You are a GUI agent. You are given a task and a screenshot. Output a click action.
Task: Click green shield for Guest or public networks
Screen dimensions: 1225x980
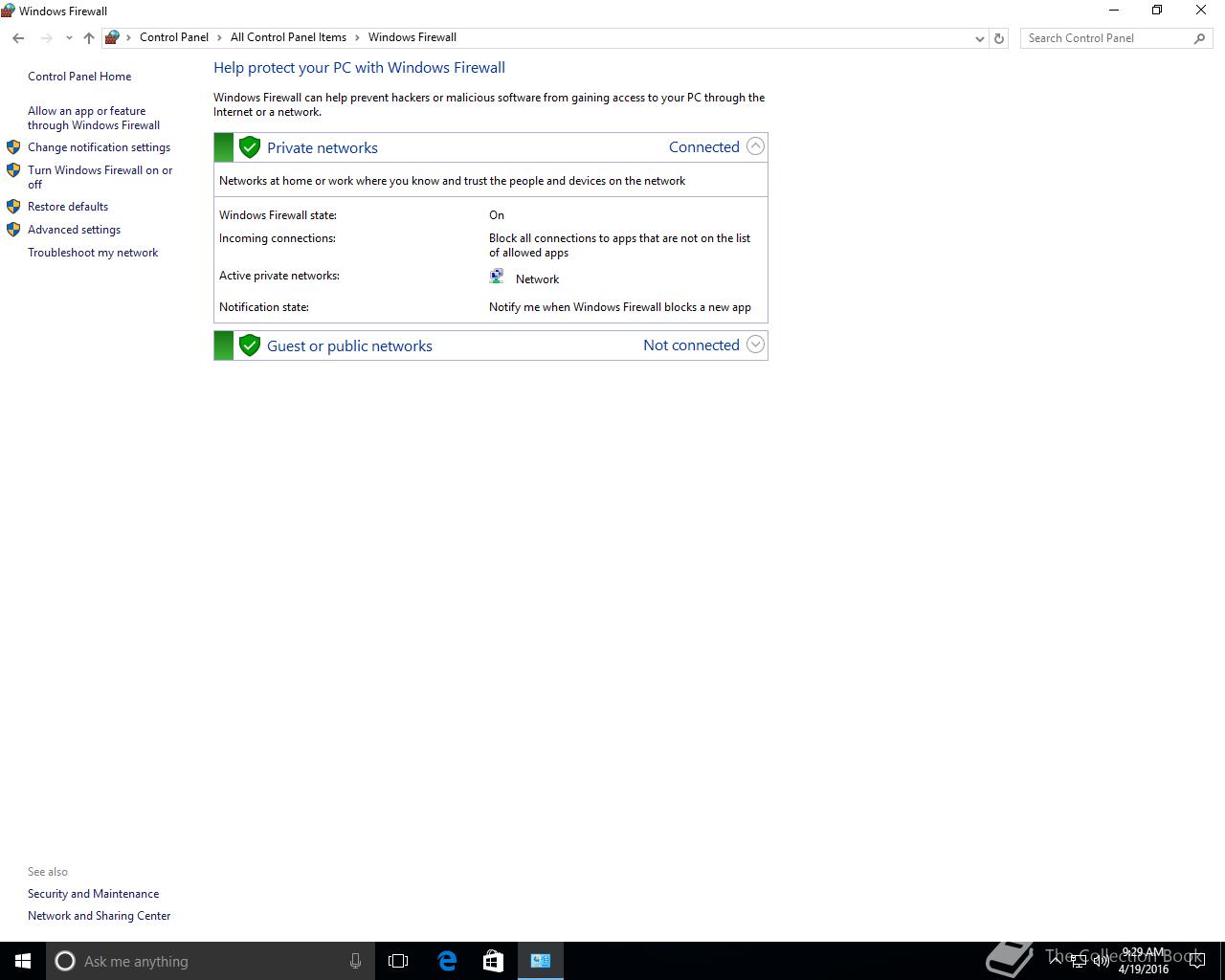(x=250, y=345)
